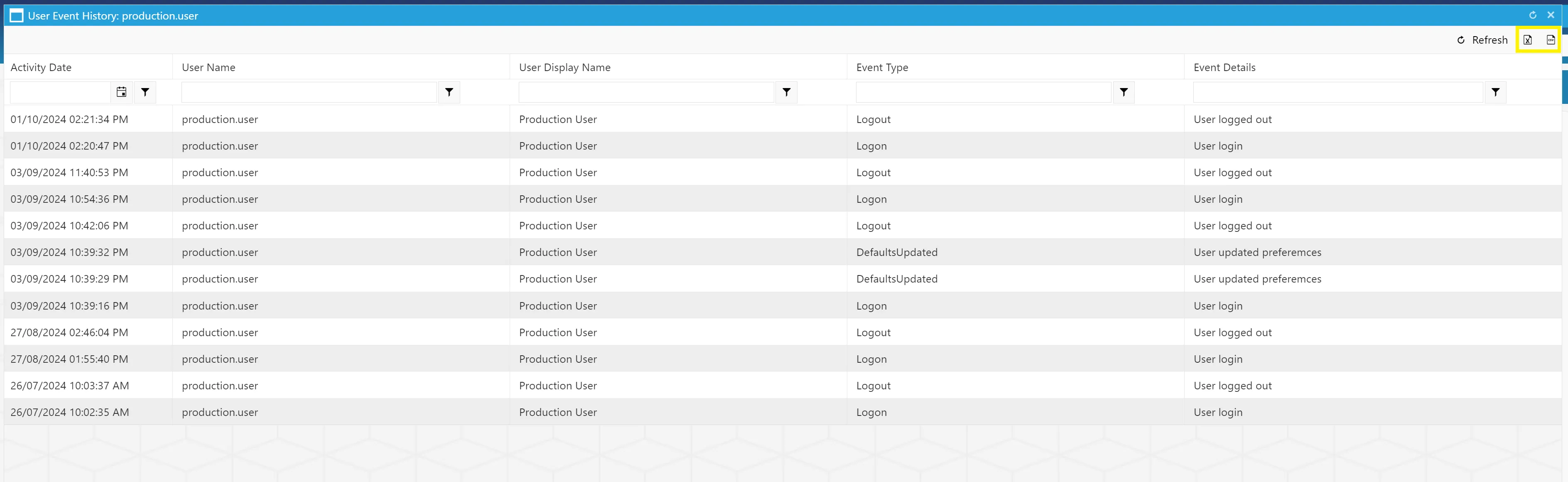Sort by the Event Details column header
This screenshot has height=482, width=1568.
pos(1224,68)
